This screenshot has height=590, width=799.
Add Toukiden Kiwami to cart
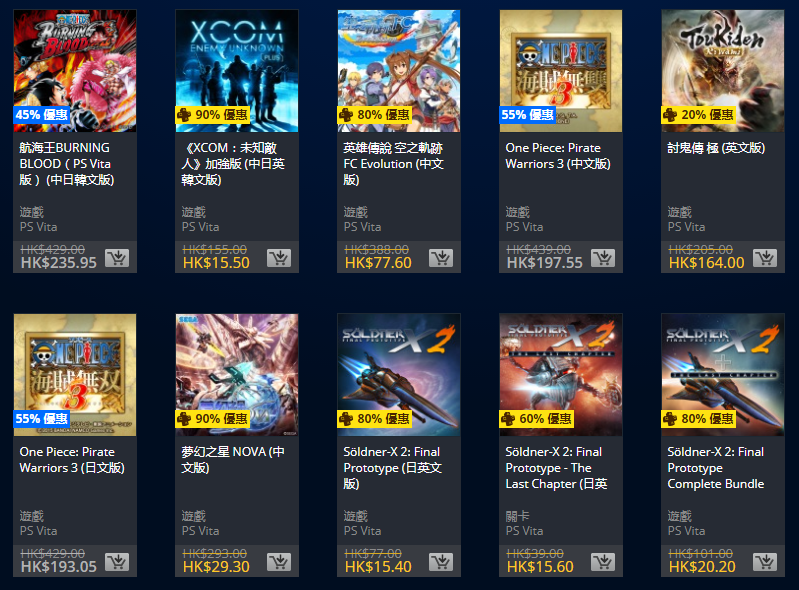pyautogui.click(x=765, y=258)
